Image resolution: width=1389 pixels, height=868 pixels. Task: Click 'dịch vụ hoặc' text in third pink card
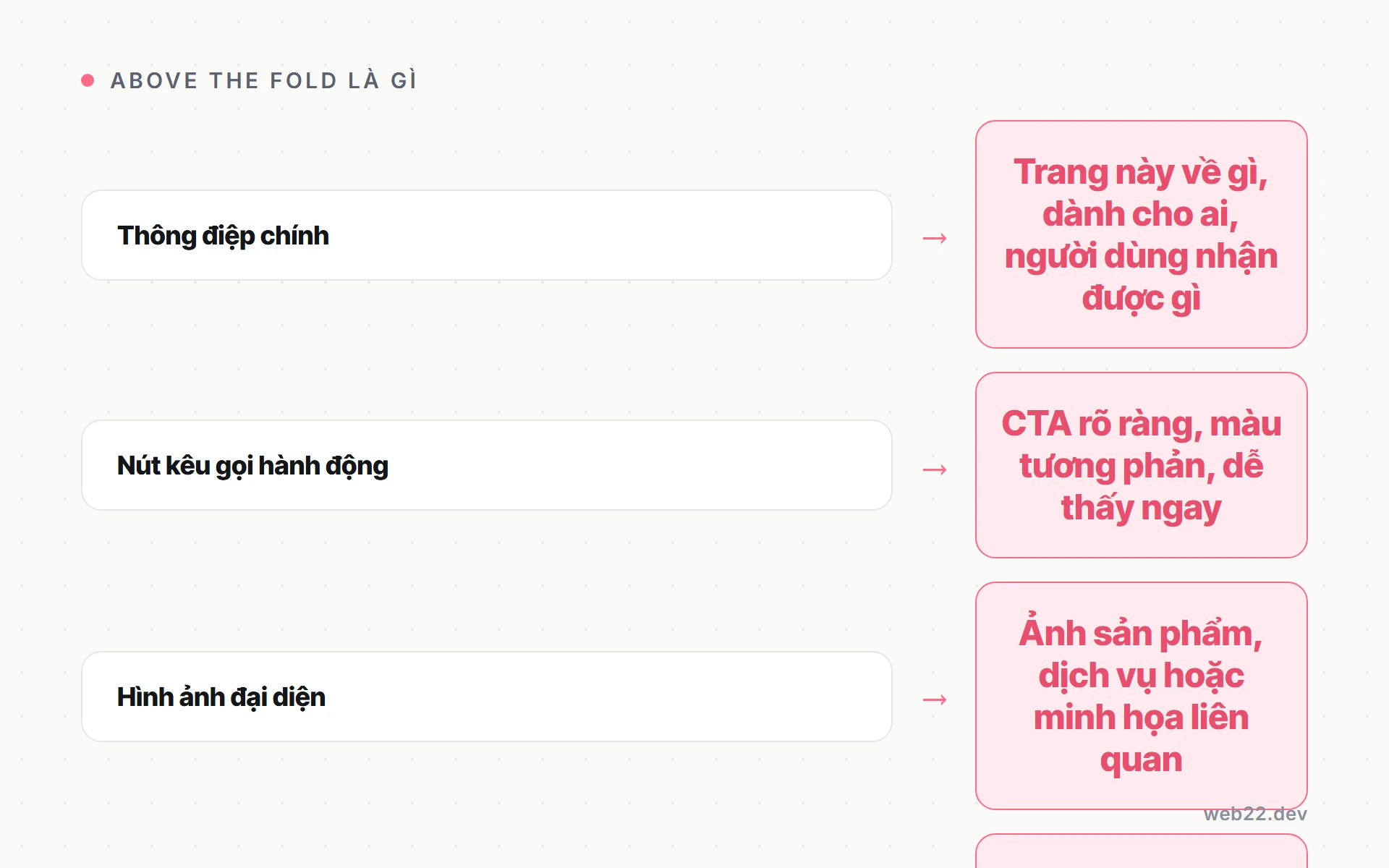click(1141, 676)
